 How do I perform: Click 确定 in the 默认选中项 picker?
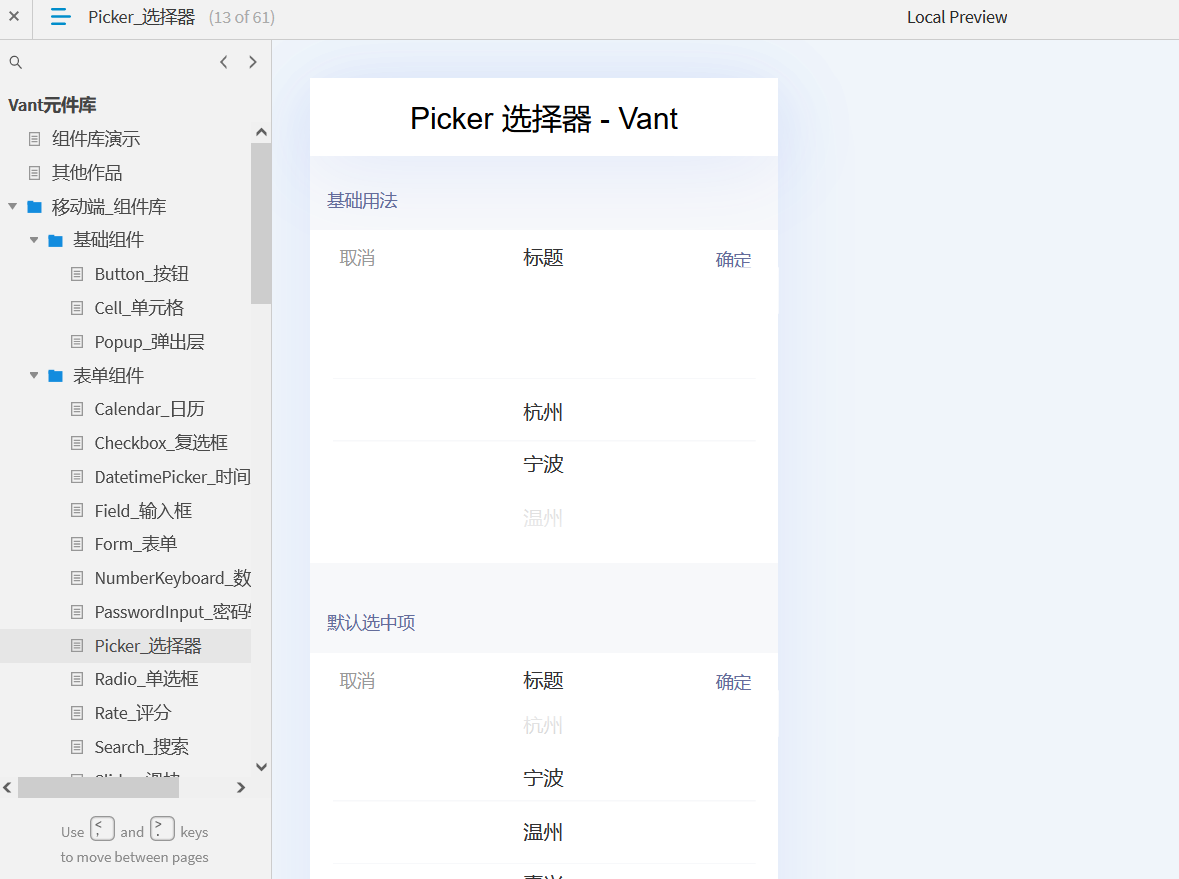[733, 683]
